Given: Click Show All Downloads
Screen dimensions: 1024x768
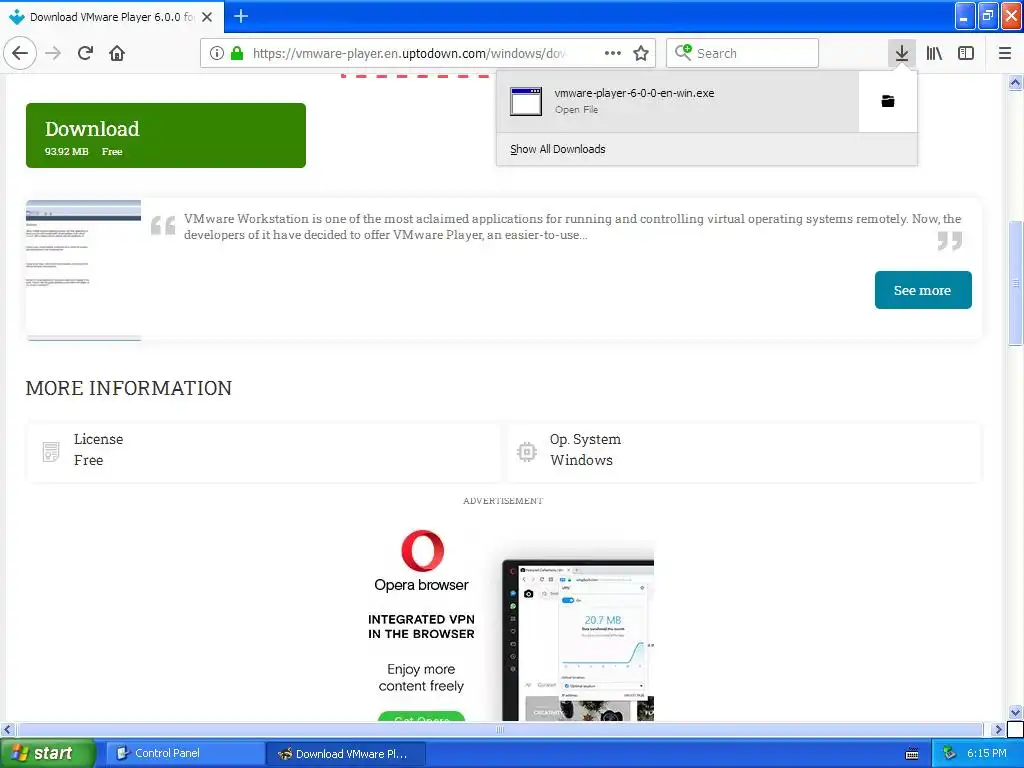Looking at the screenshot, I should pos(558,149).
